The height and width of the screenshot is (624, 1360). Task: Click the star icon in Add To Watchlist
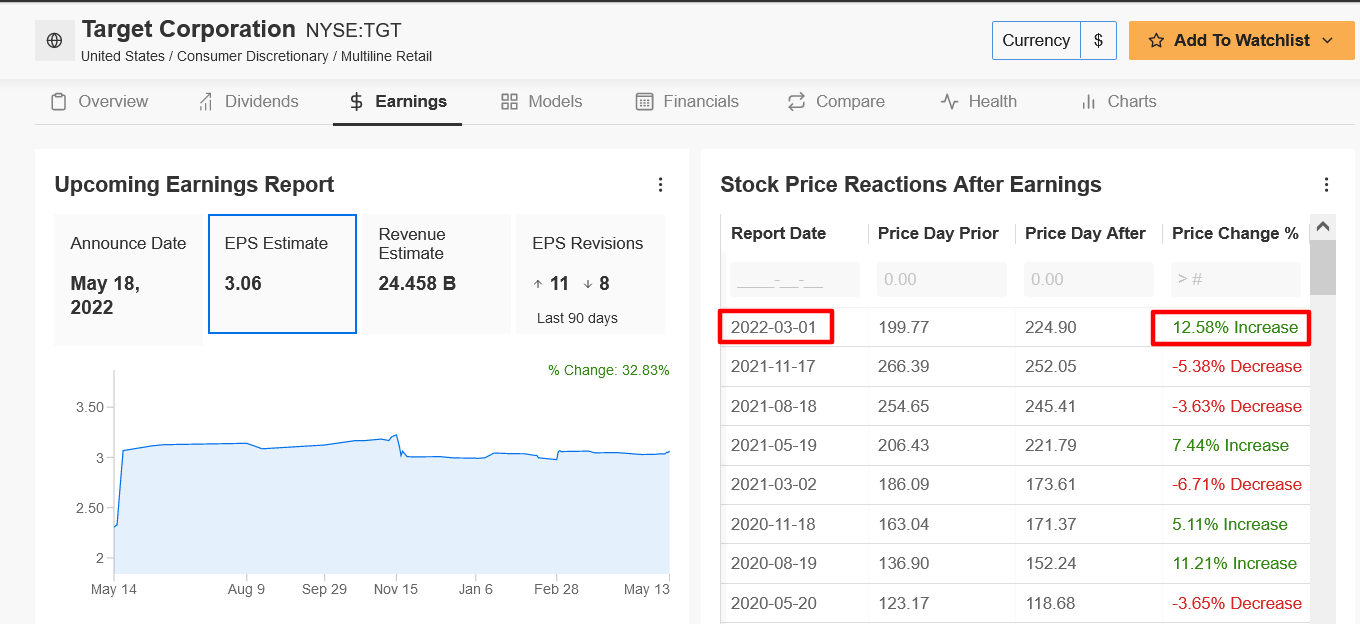point(1158,40)
